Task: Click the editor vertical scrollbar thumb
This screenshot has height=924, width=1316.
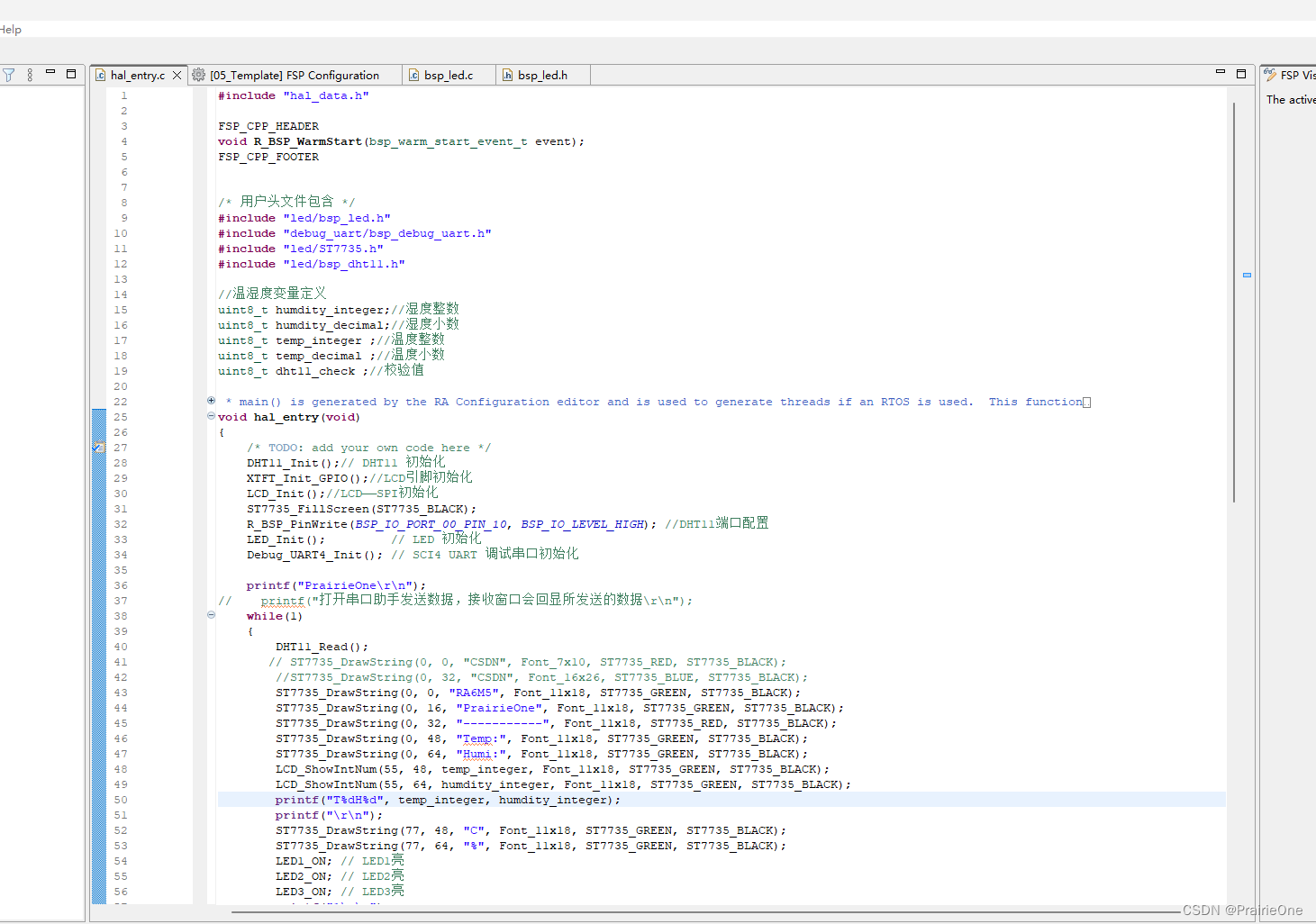Action: (x=1233, y=302)
